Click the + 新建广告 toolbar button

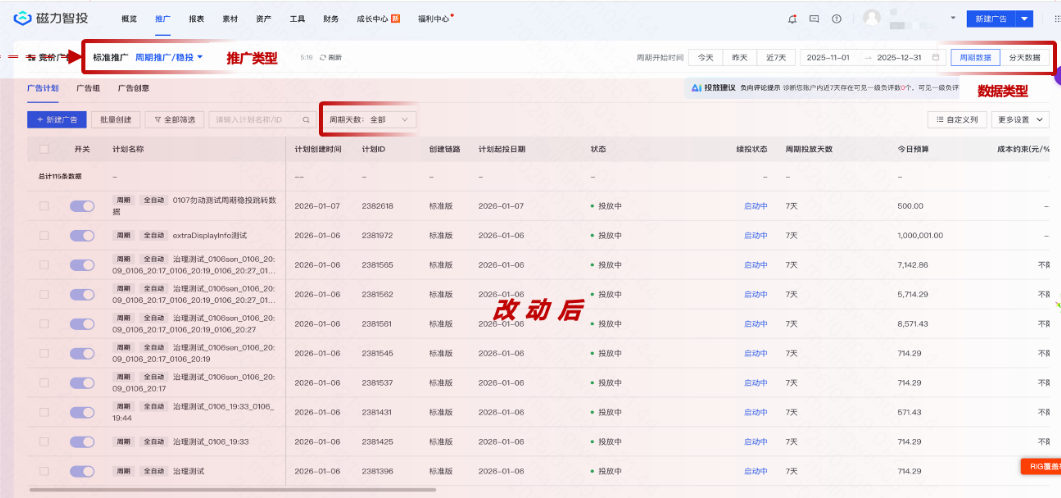point(57,120)
